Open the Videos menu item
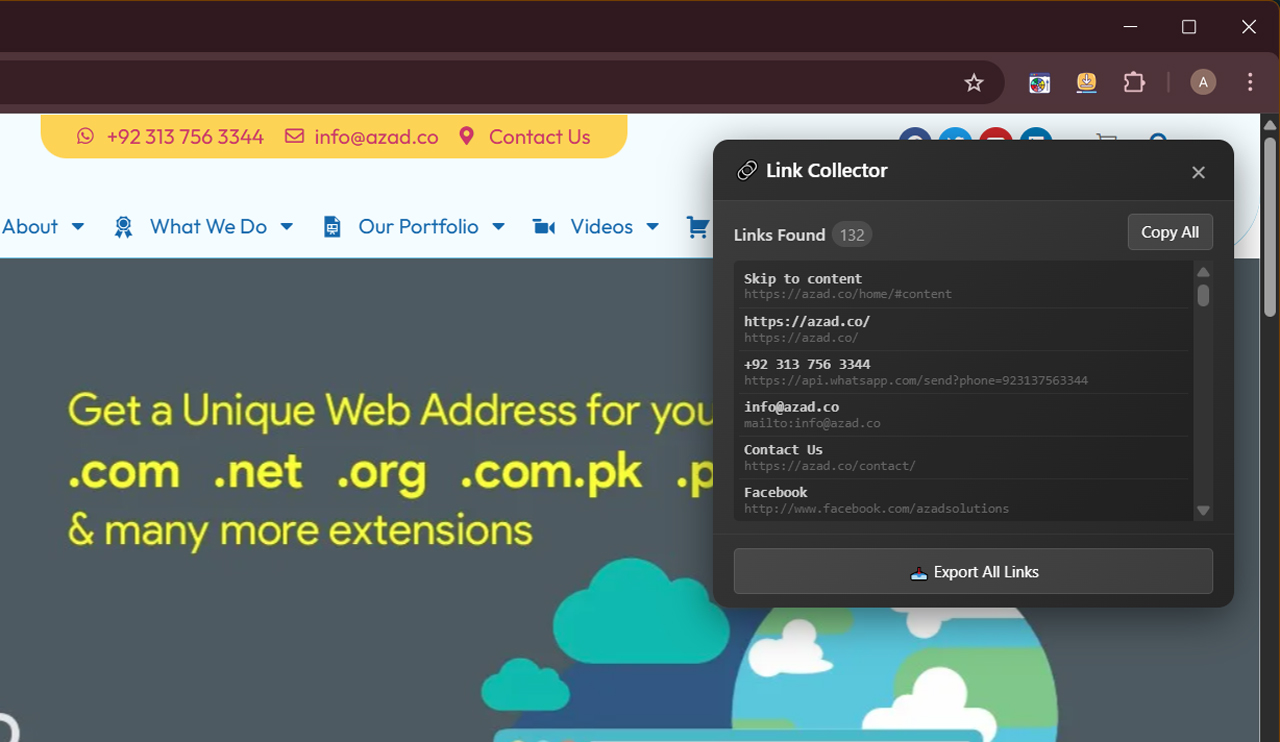The image size is (1280, 742). coord(601,227)
